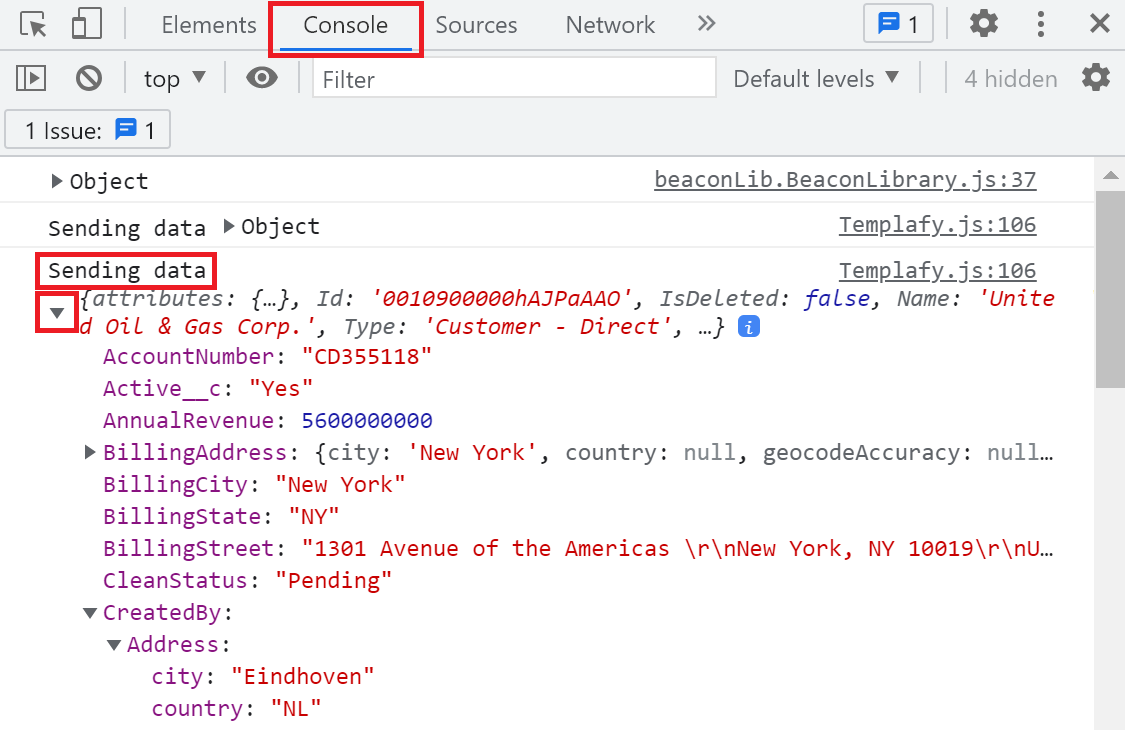The width and height of the screenshot is (1125, 730).
Task: Select the CleanStatus "Pending" value
Action: 334,581
